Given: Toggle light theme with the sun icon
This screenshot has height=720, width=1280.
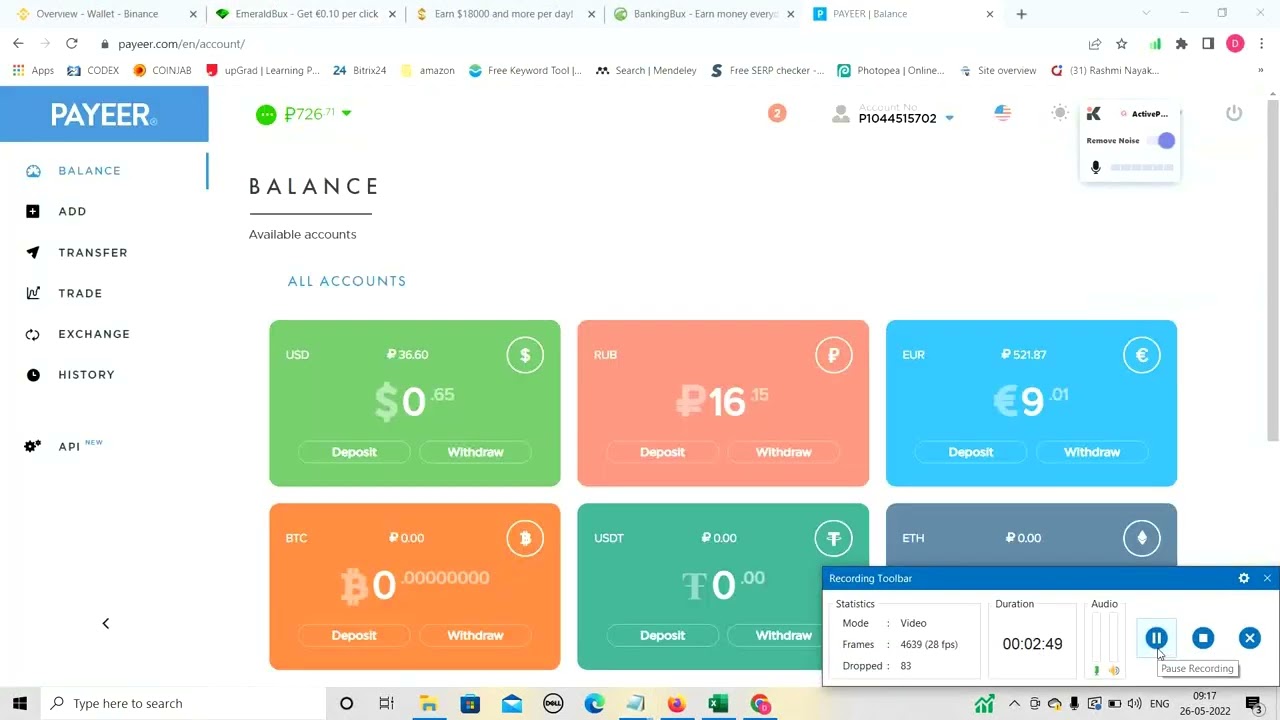Looking at the screenshot, I should [1060, 113].
